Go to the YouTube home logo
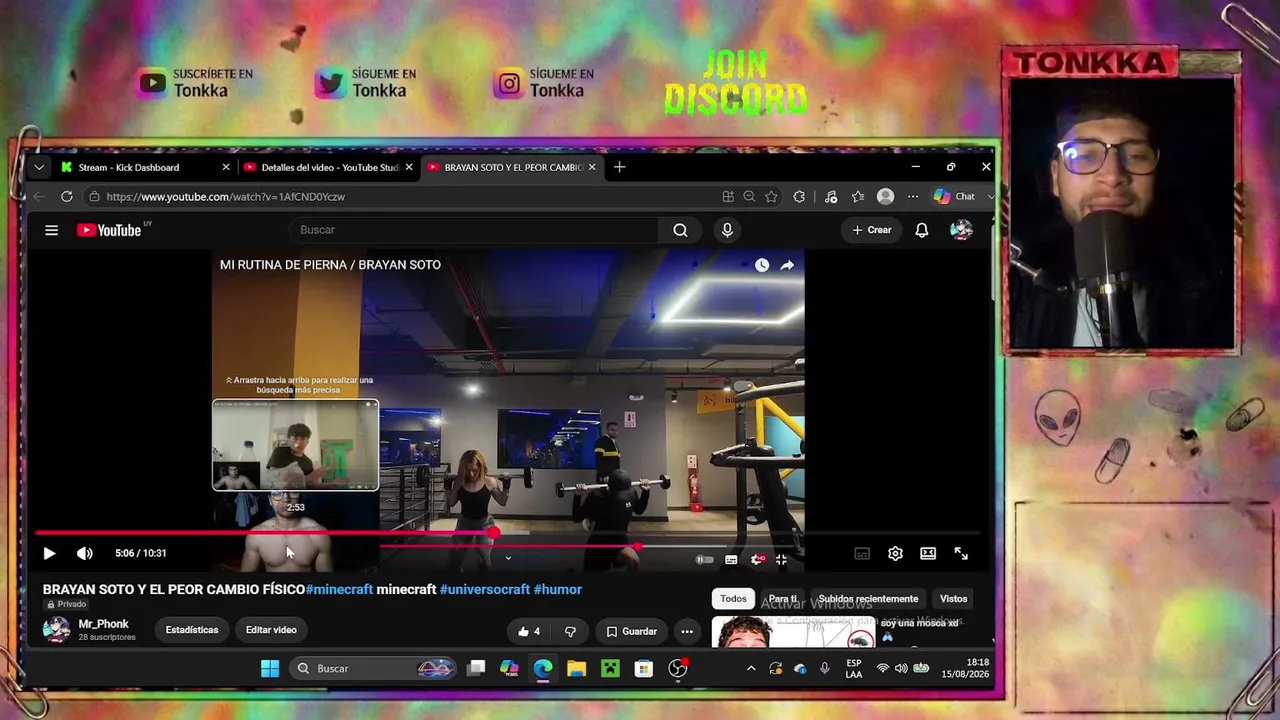The width and height of the screenshot is (1280, 720). 109,230
